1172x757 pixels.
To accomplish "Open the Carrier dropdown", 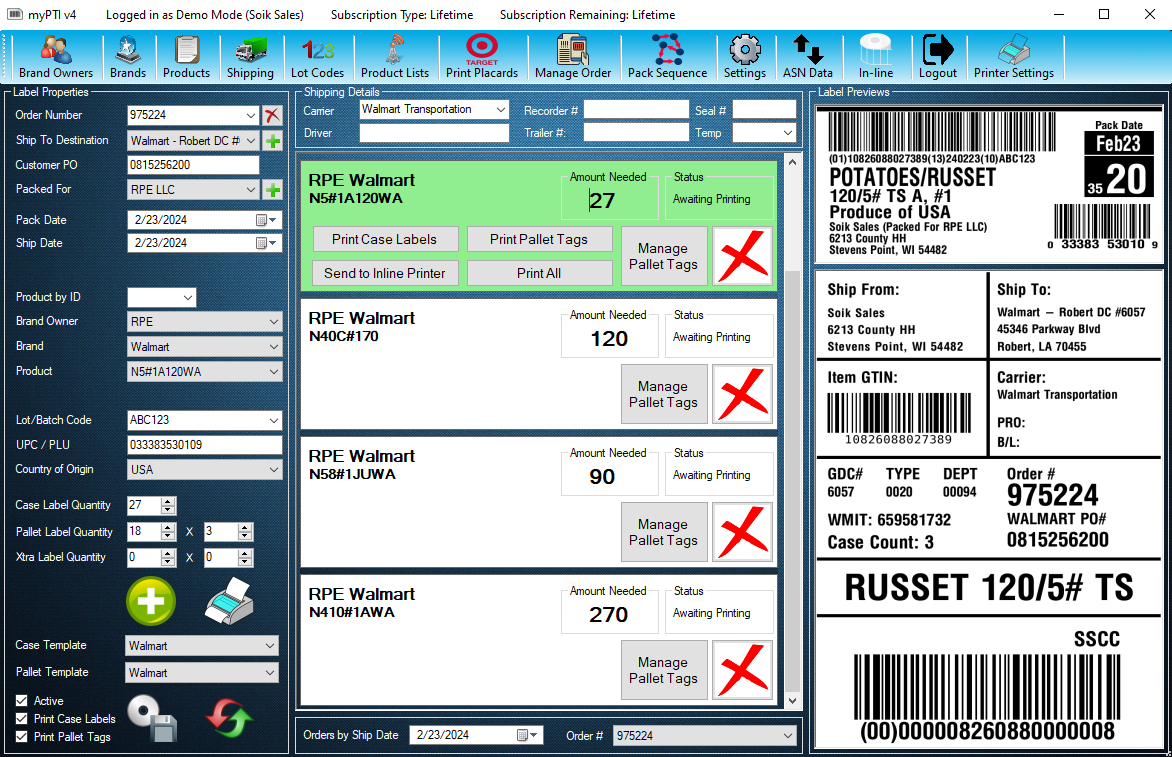I will (500, 109).
